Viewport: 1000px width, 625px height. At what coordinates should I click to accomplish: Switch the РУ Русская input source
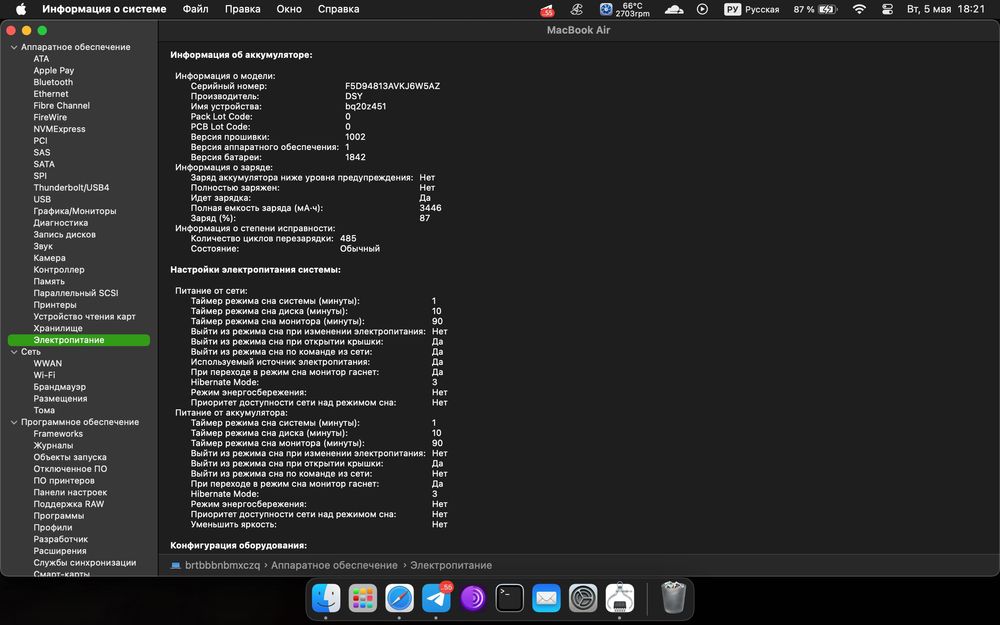click(752, 9)
